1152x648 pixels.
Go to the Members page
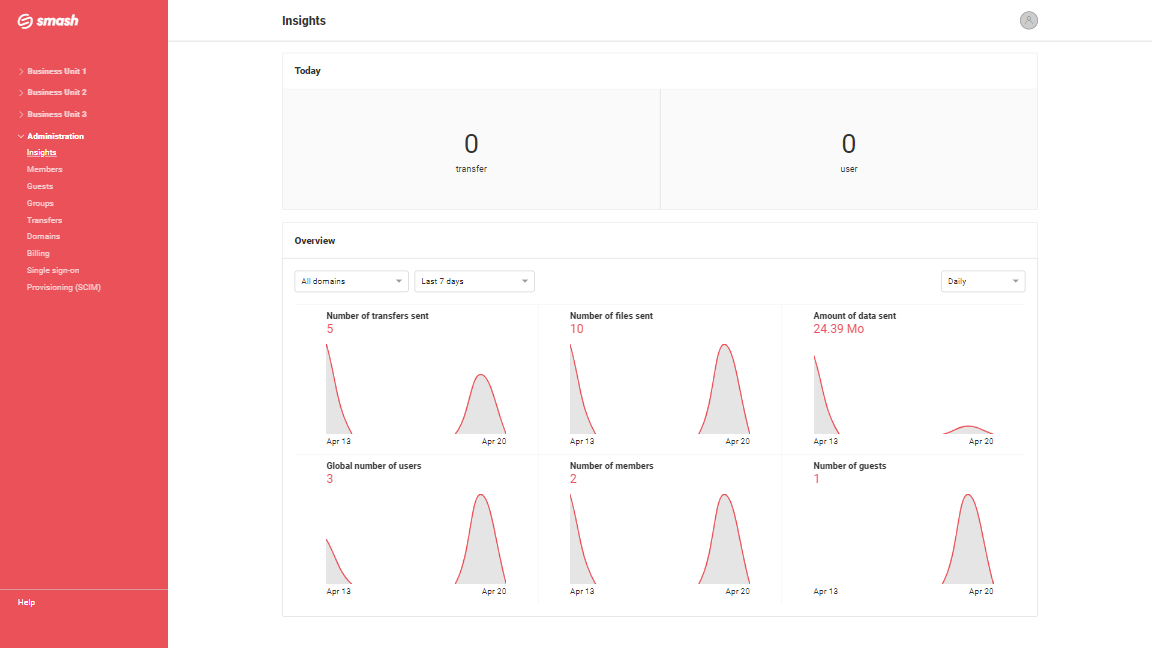point(44,170)
